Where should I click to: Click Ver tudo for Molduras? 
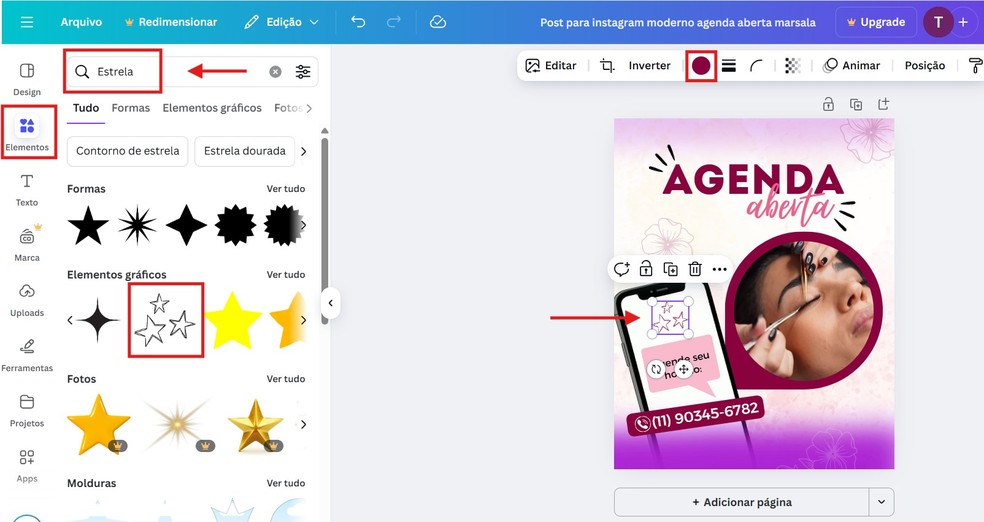(286, 483)
